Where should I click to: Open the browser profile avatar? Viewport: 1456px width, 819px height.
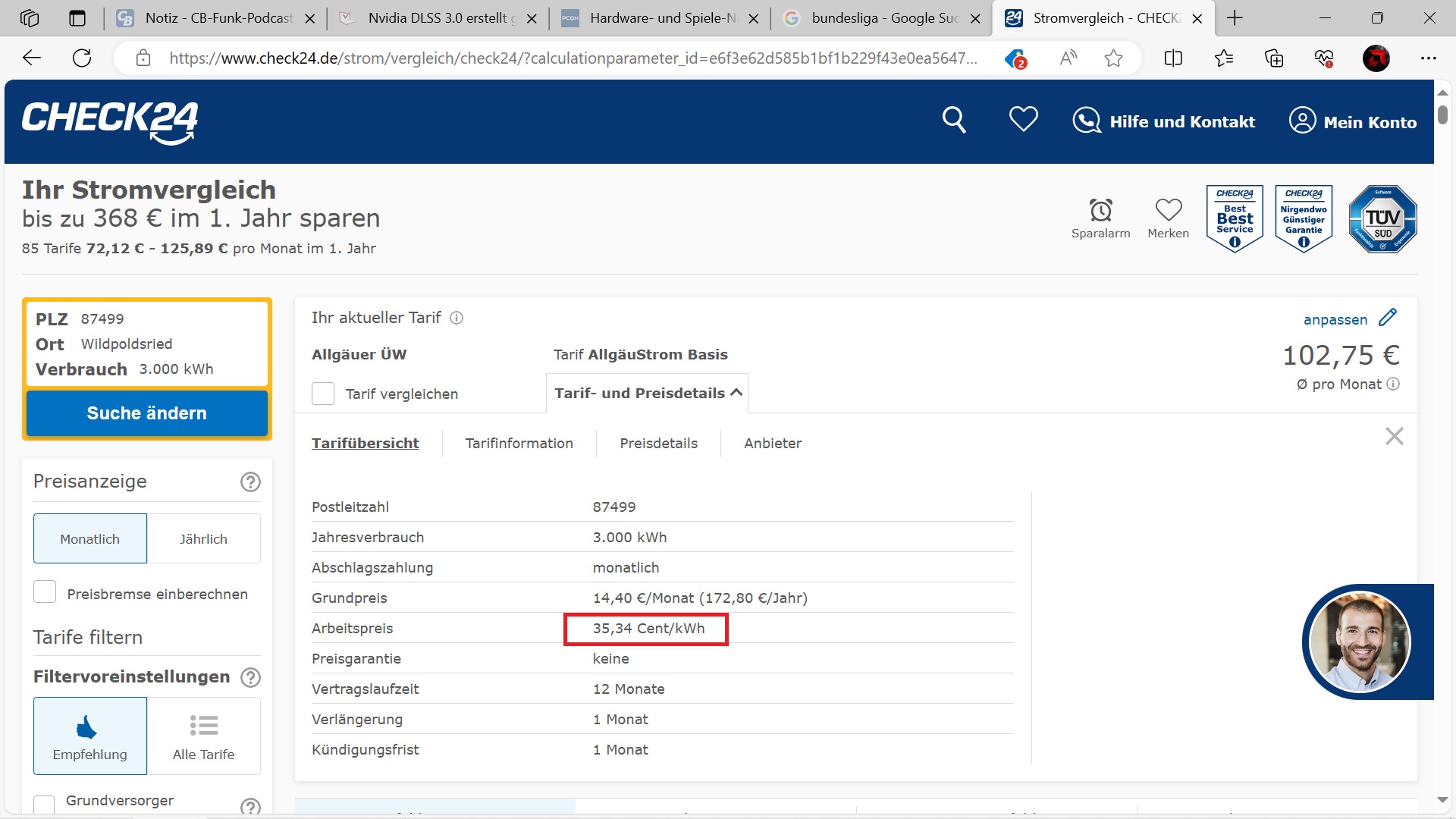click(1376, 58)
